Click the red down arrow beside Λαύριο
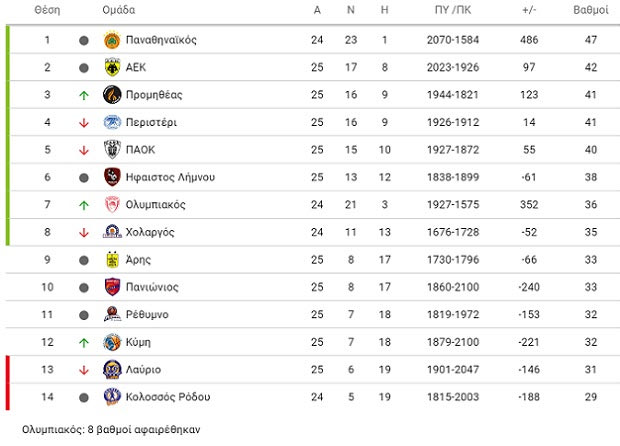620x446 pixels. [x=83, y=370]
